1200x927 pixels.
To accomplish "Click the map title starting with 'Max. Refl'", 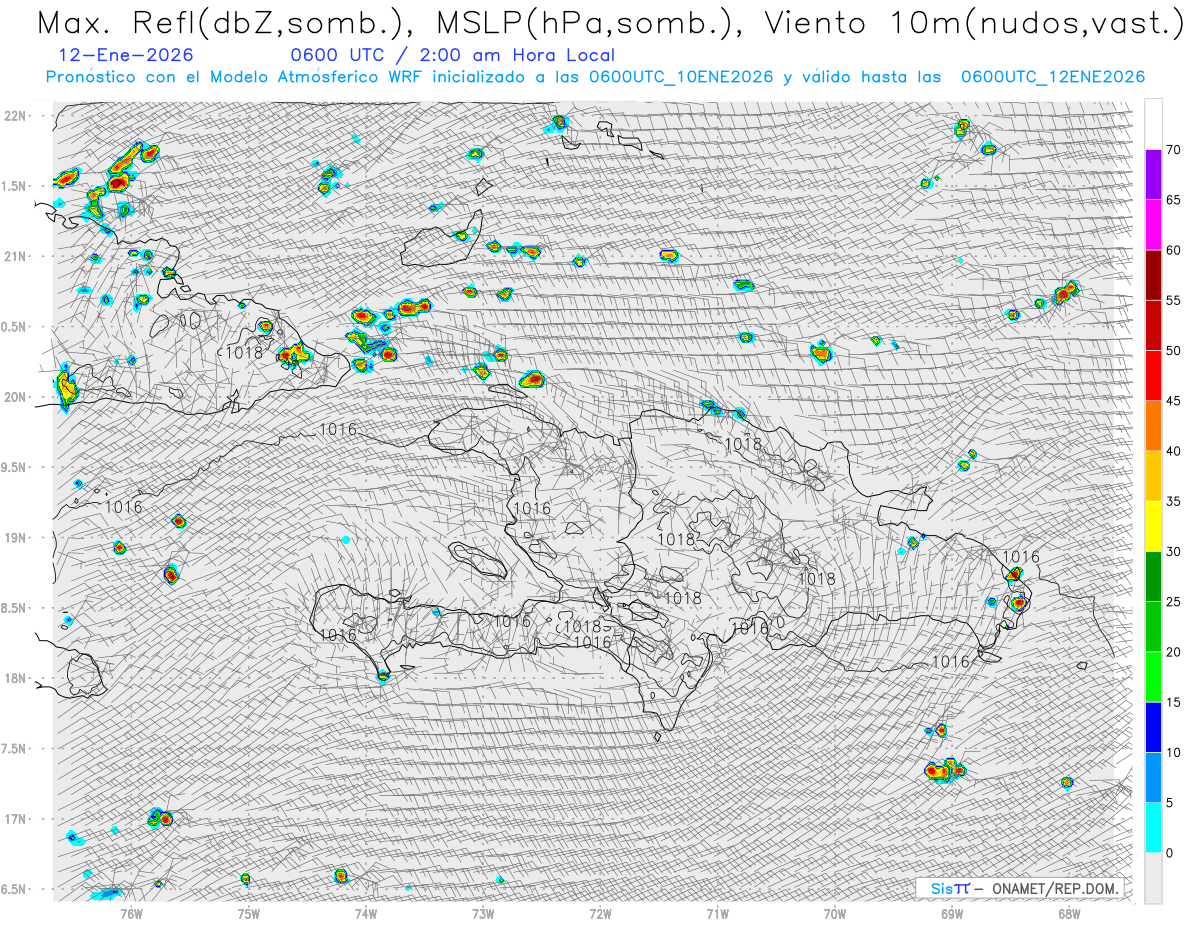I will [x=610, y=22].
